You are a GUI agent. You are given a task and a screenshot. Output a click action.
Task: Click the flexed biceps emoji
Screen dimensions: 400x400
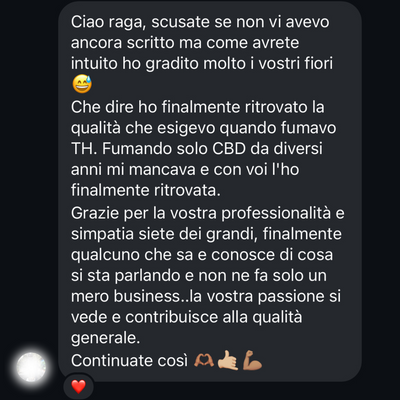252,361
